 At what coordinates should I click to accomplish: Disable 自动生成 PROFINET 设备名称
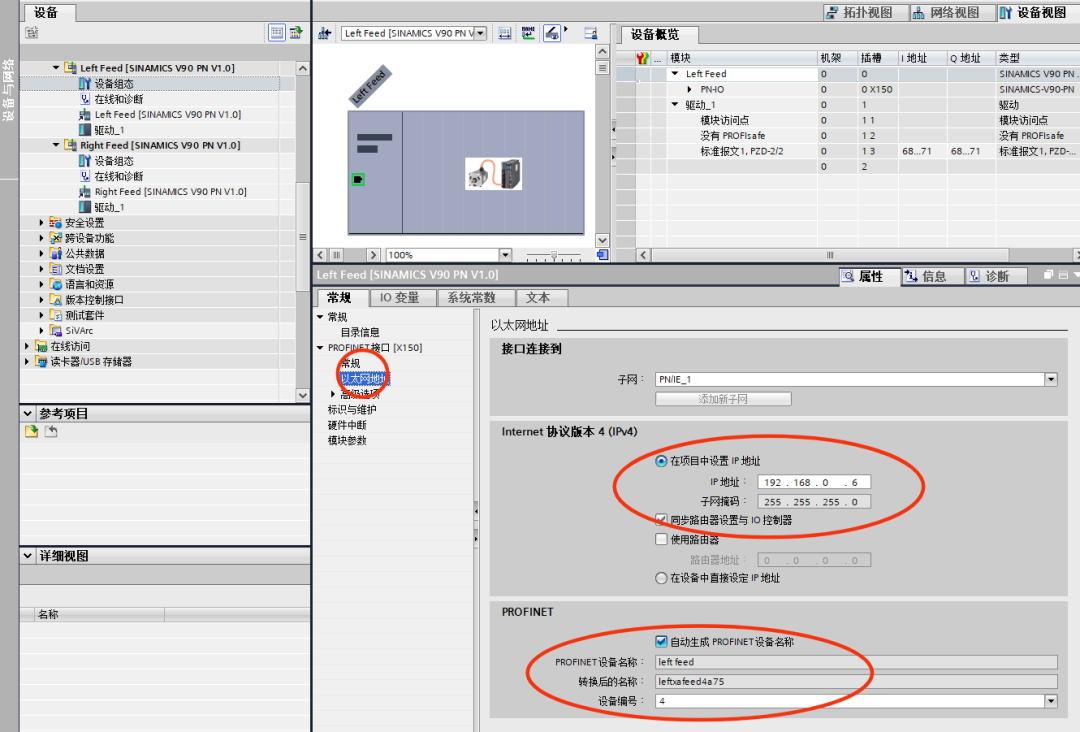click(x=661, y=642)
